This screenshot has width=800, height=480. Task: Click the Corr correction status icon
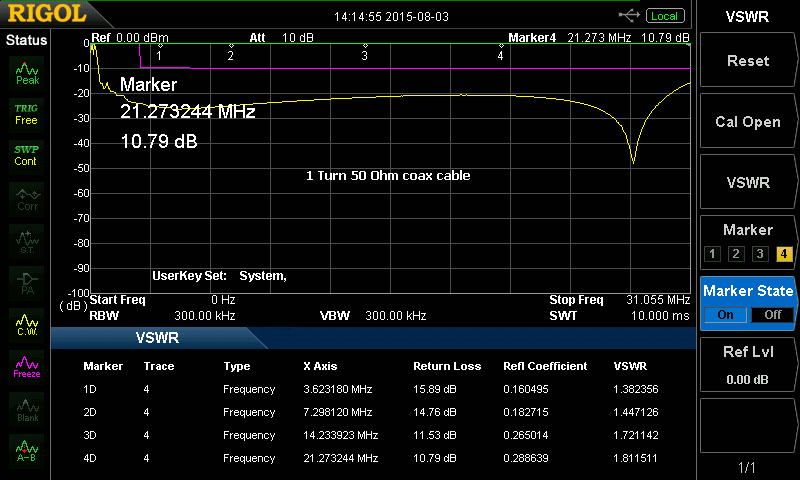click(27, 196)
